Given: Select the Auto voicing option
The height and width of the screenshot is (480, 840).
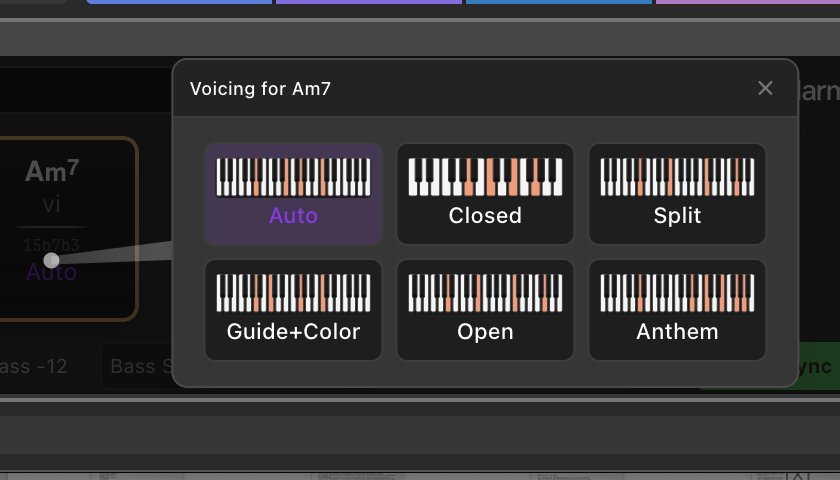Looking at the screenshot, I should click(x=293, y=194).
